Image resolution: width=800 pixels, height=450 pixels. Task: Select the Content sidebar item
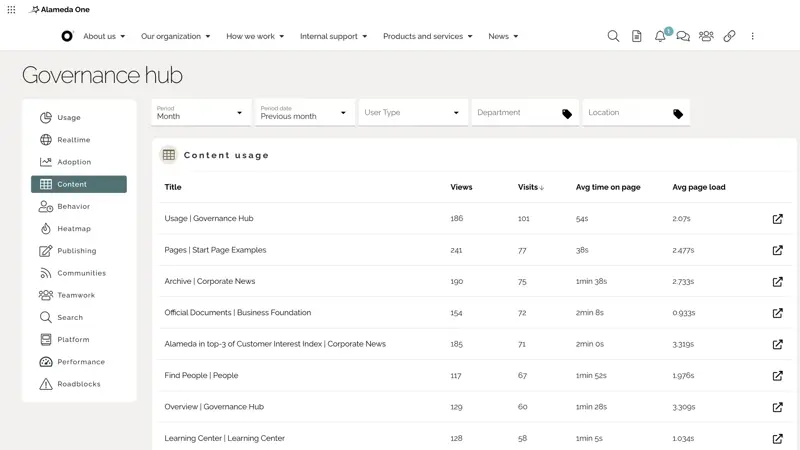coord(79,184)
